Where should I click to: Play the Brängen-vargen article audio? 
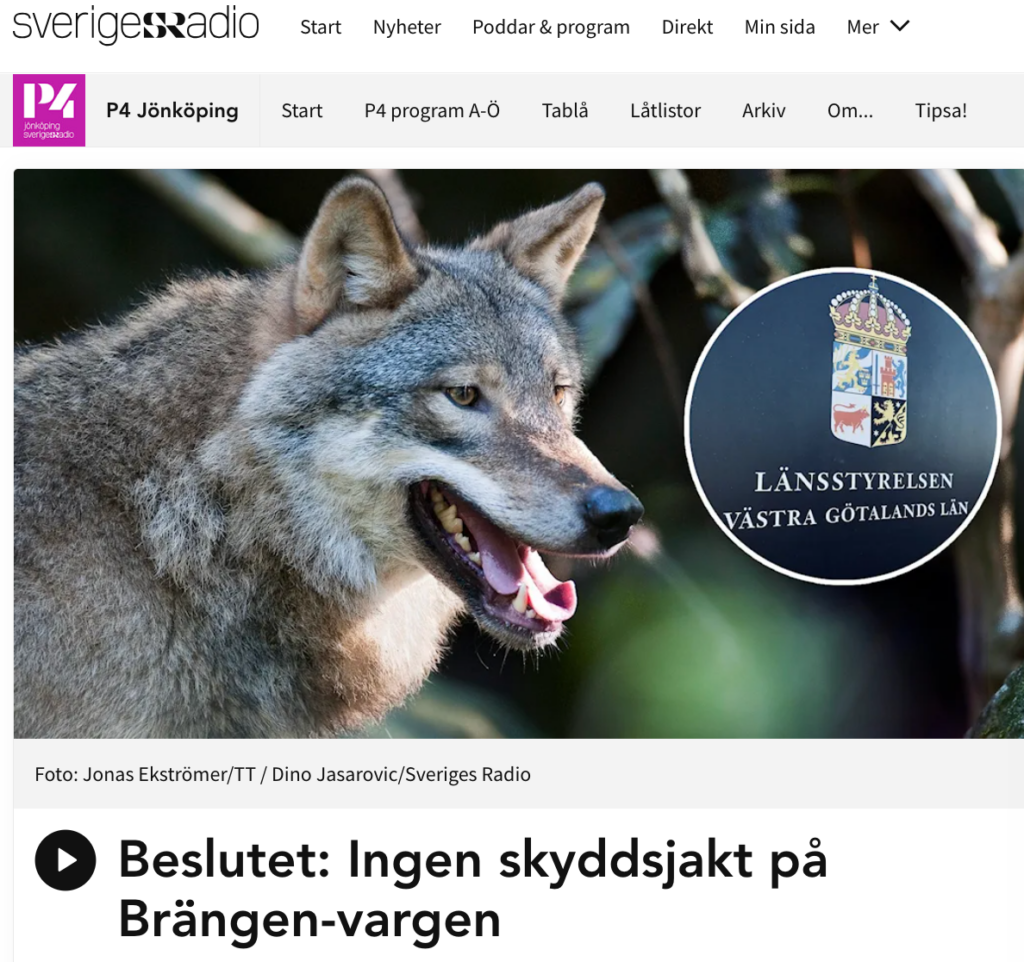(x=65, y=860)
